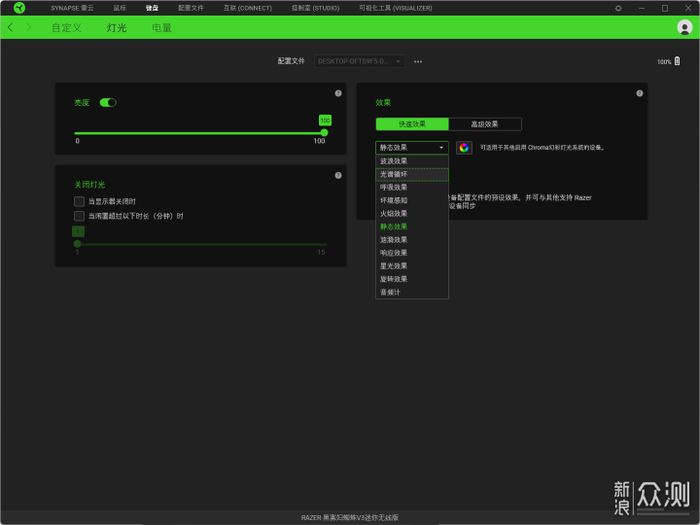This screenshot has height=525, width=700.
Task: Select the 键盘 (keyboard) top tab
Action: click(x=152, y=8)
